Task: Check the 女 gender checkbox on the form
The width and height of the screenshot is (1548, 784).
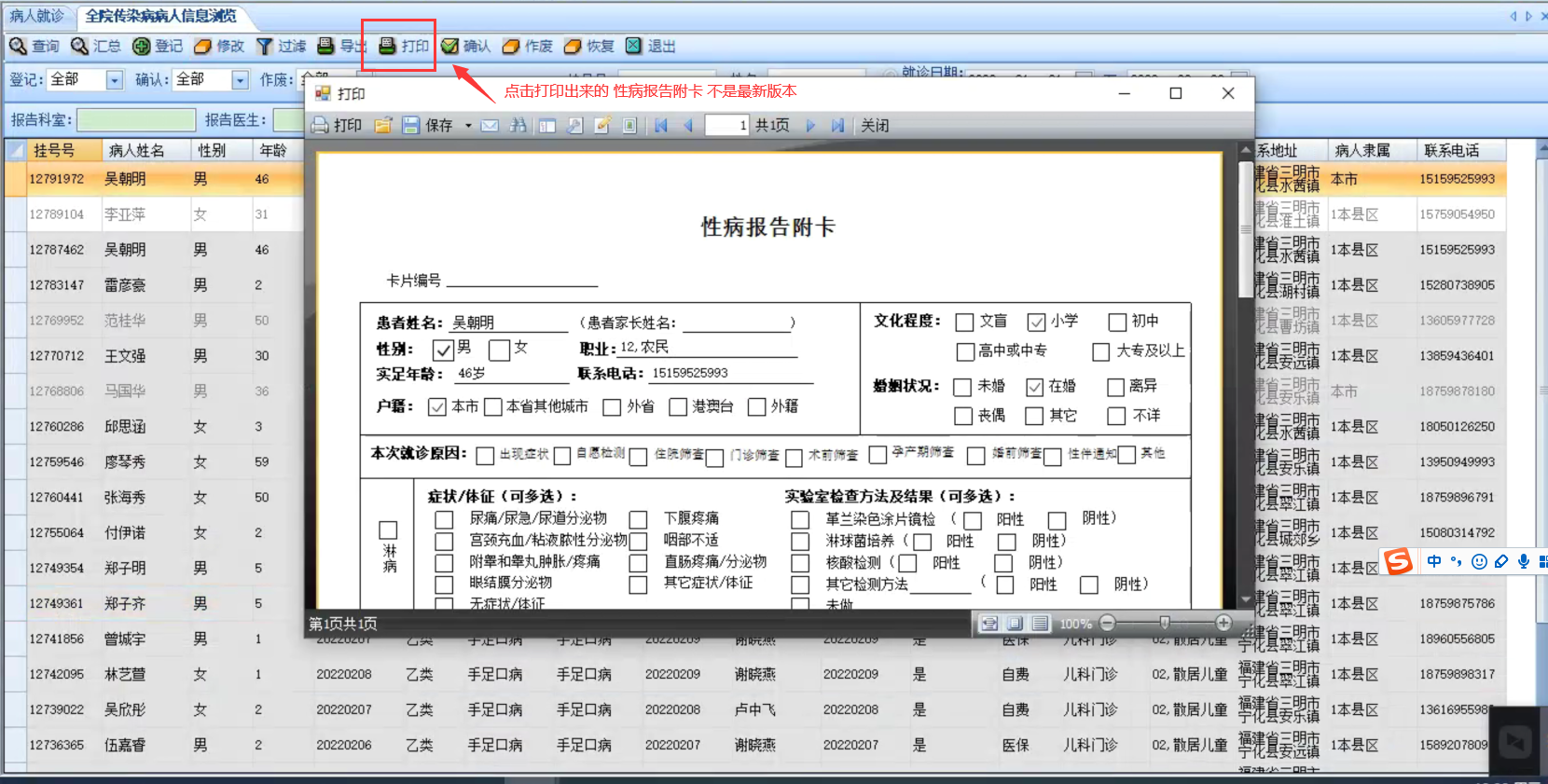Action: click(x=500, y=350)
